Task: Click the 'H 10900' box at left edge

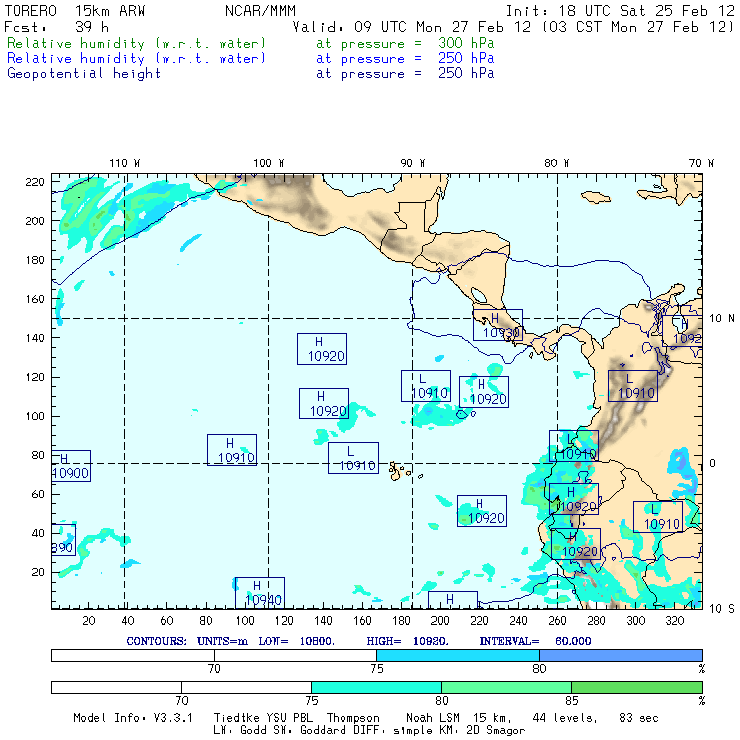Action: pos(71,466)
